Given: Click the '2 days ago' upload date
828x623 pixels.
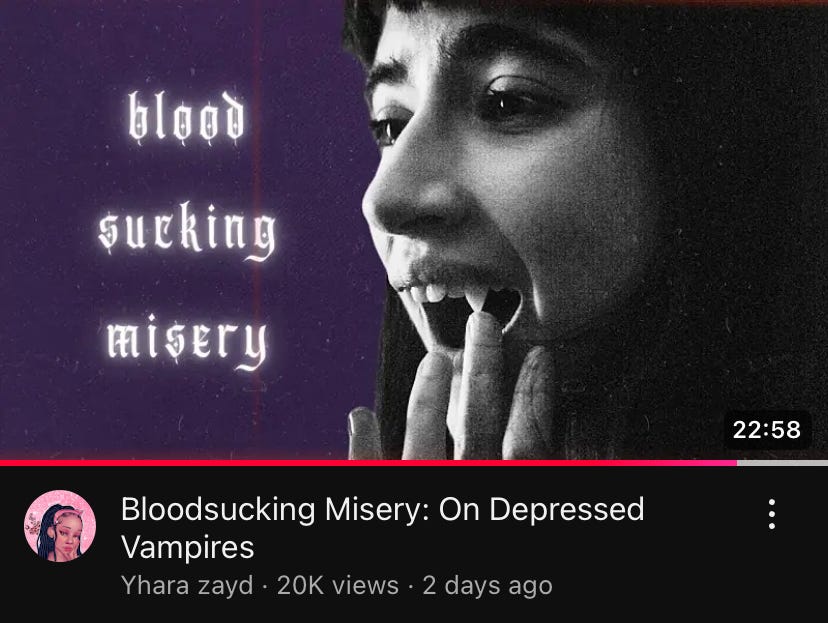Looking at the screenshot, I should [487, 586].
